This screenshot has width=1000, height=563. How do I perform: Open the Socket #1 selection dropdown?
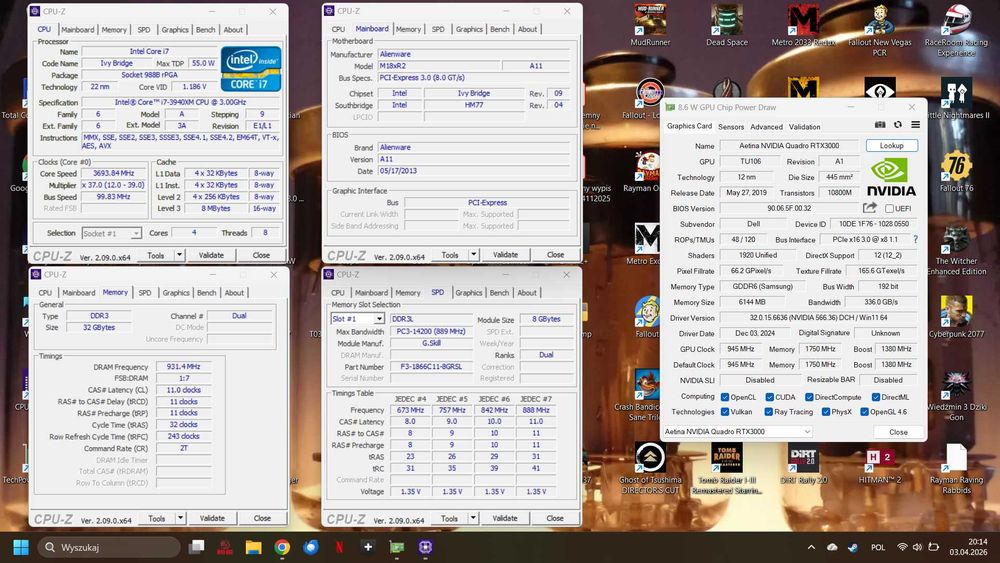tap(111, 233)
